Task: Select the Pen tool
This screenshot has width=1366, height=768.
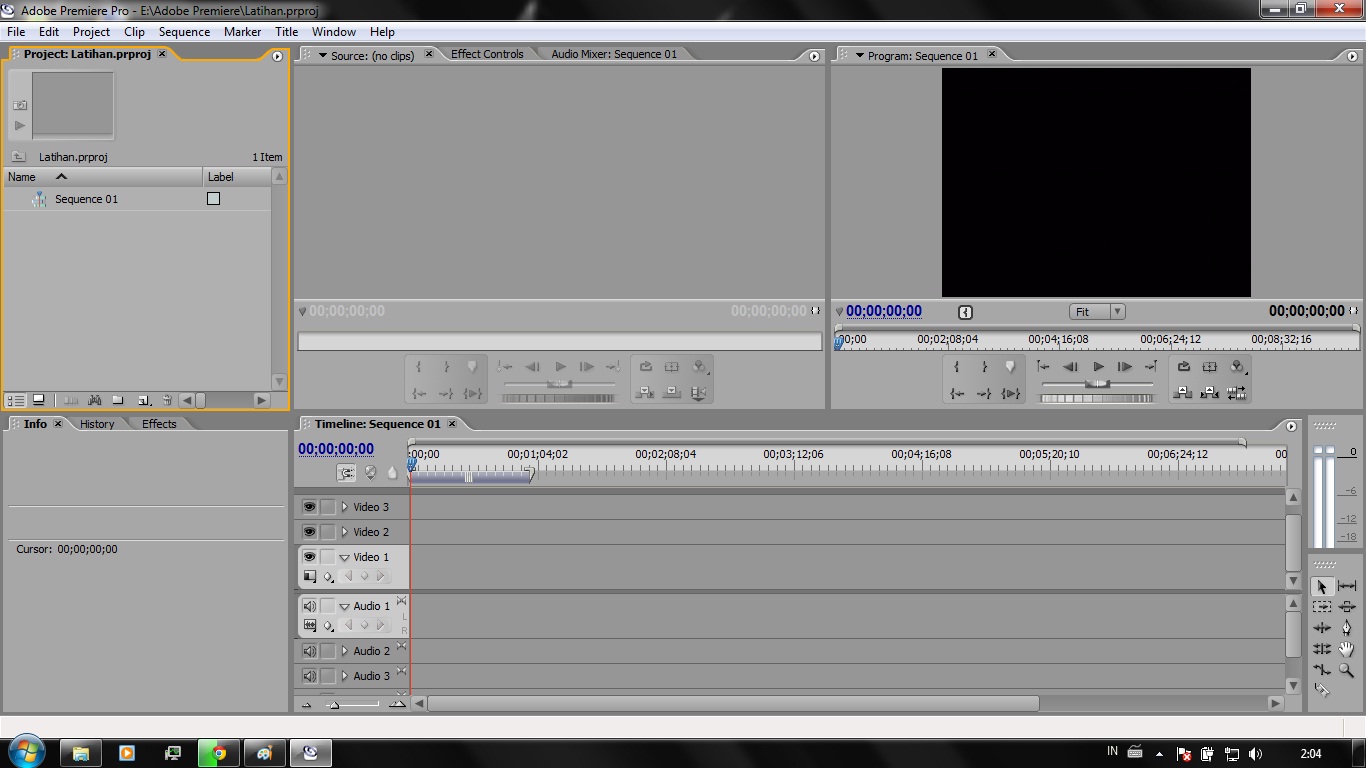Action: [x=1347, y=628]
